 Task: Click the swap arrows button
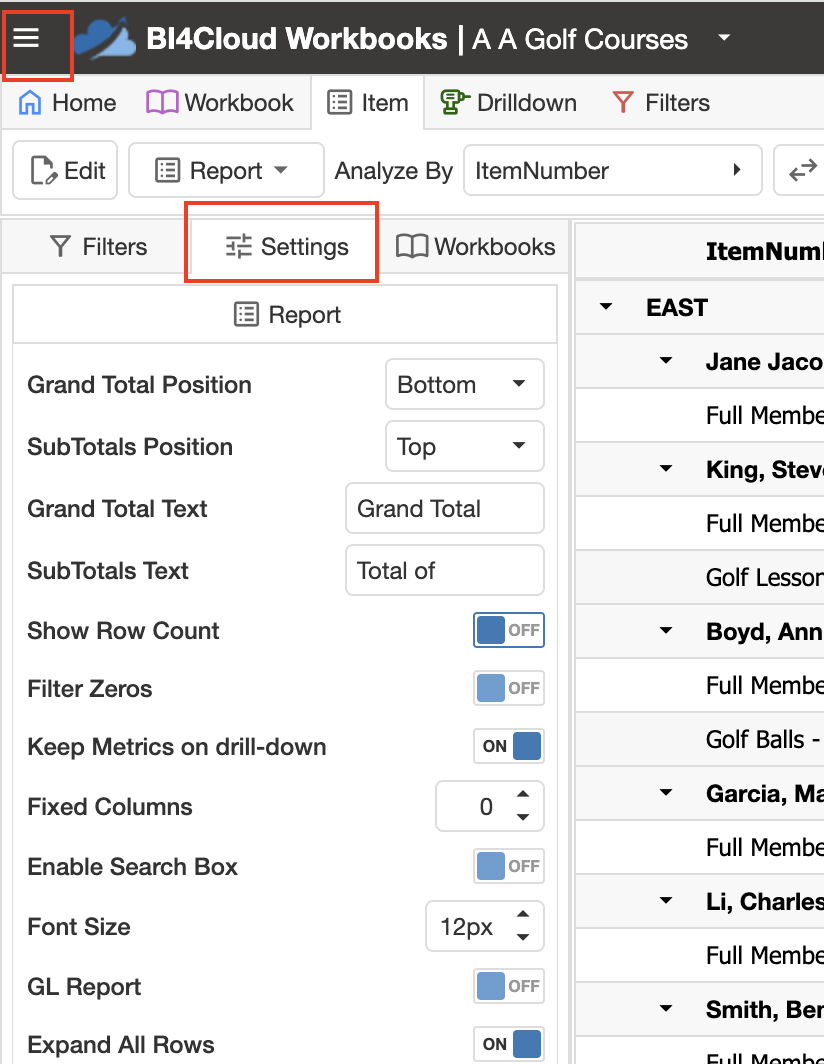click(802, 170)
